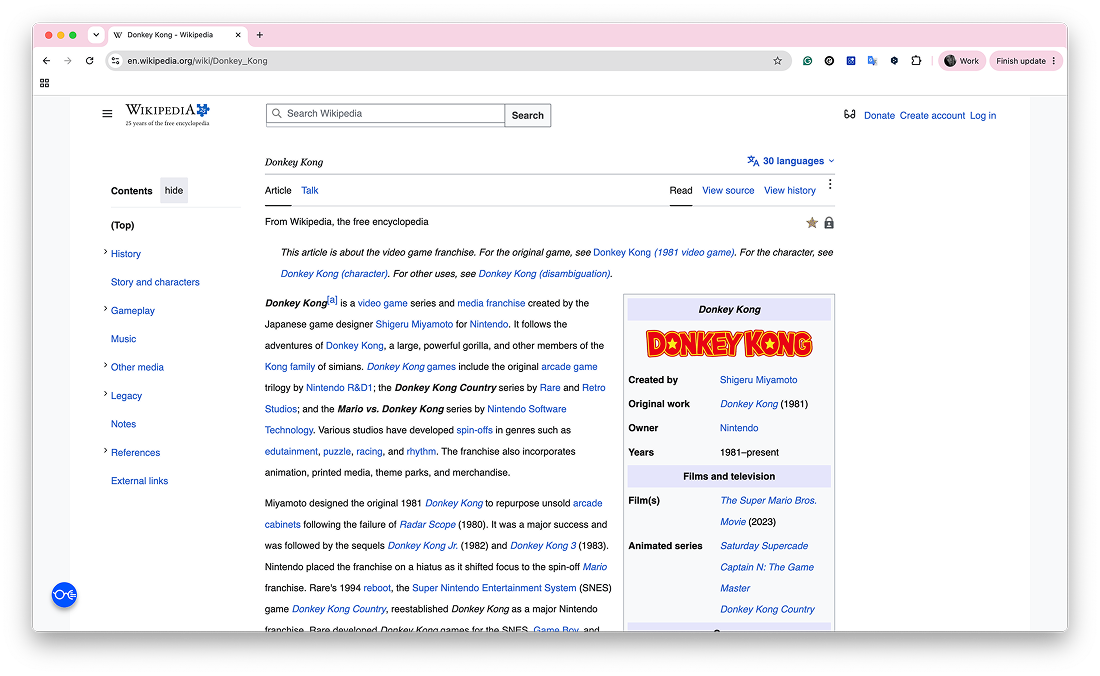Expand the Gameplay section in contents
Viewport: 1100px width, 676px height.
pos(105,309)
